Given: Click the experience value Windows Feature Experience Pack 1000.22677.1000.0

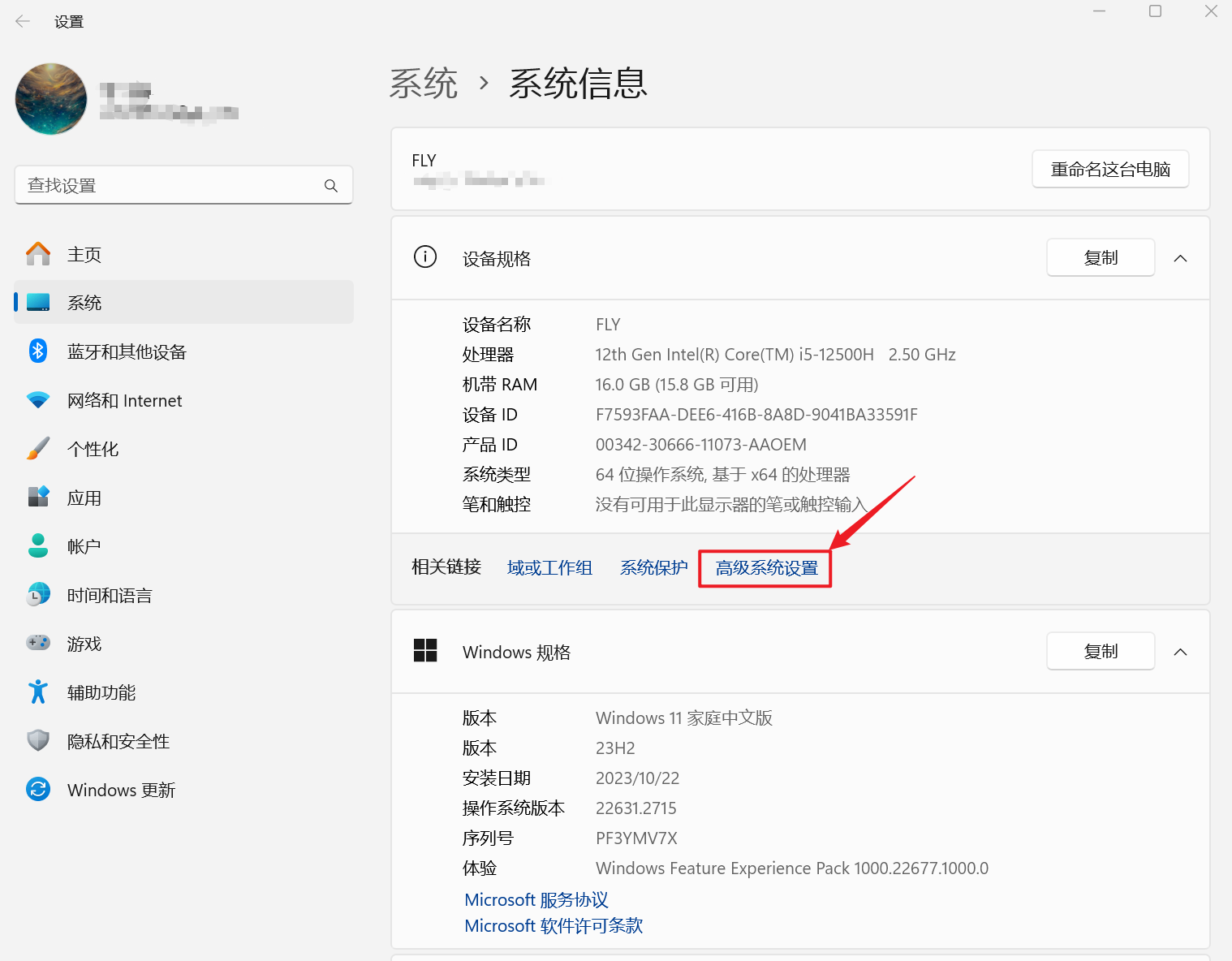Looking at the screenshot, I should [x=792, y=868].
